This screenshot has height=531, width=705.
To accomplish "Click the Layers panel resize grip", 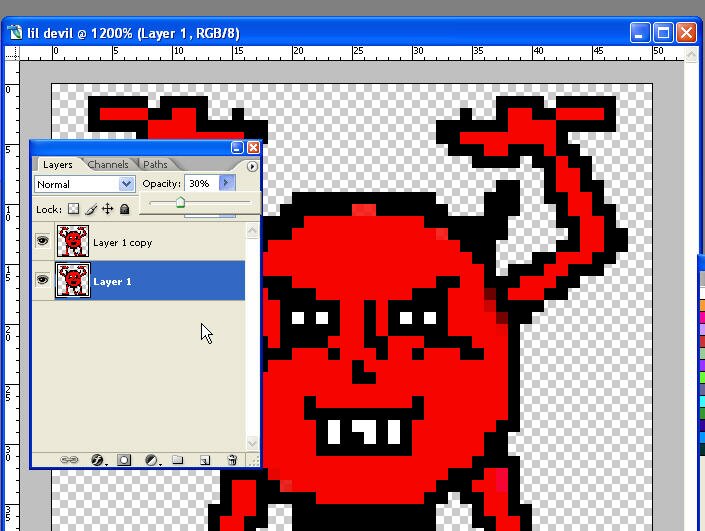I will pos(254,461).
